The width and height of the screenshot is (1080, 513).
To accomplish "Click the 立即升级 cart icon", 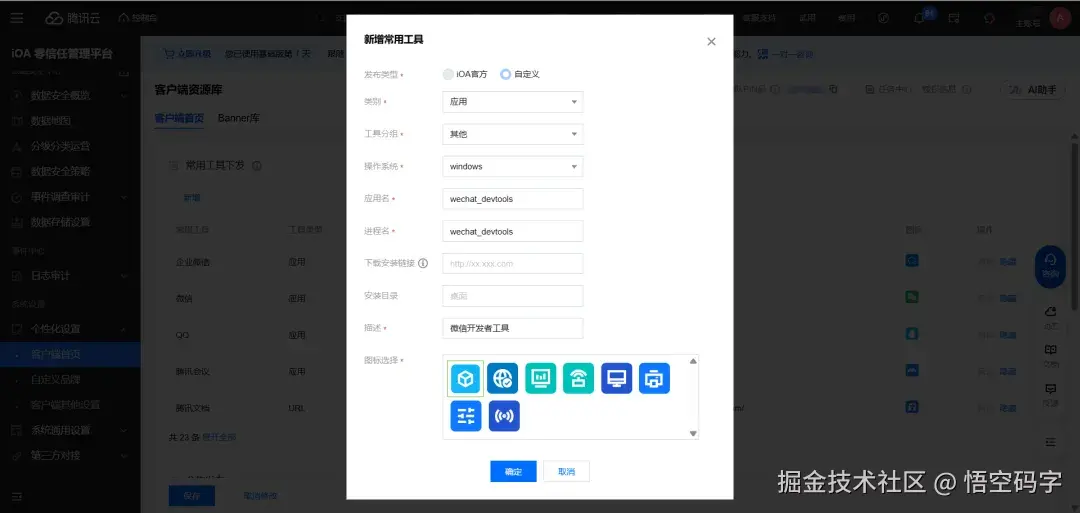I will 169,54.
